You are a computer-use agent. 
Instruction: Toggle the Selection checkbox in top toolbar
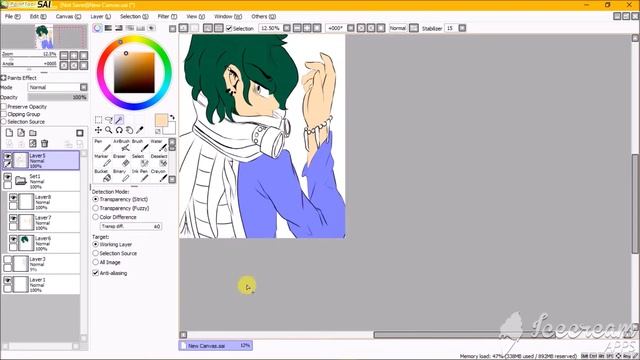tap(229, 28)
